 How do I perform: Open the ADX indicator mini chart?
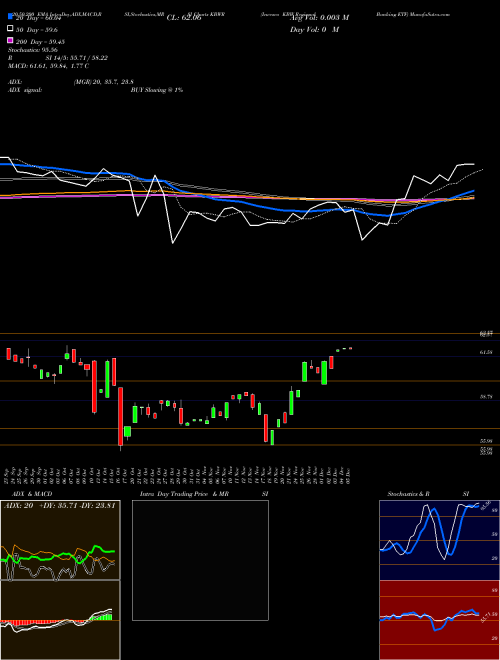tap(60, 540)
